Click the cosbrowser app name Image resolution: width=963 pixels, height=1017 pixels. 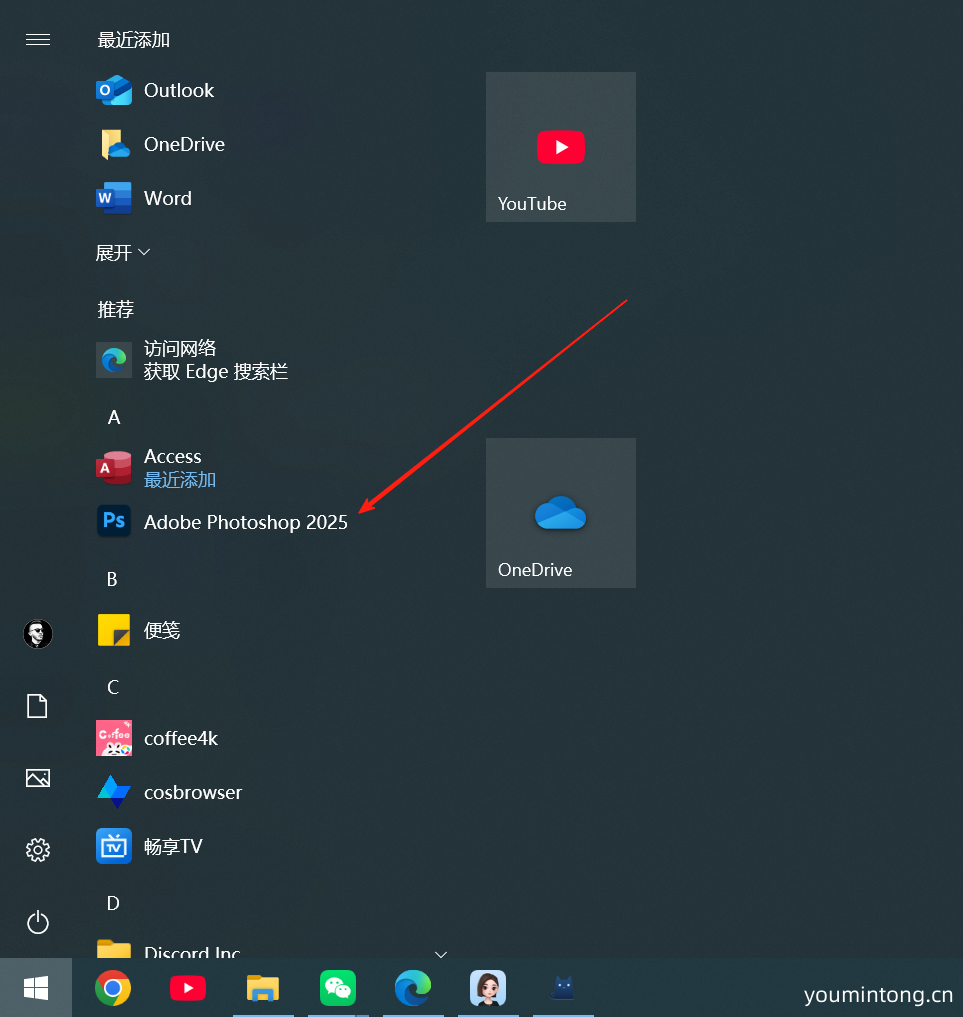(x=193, y=793)
